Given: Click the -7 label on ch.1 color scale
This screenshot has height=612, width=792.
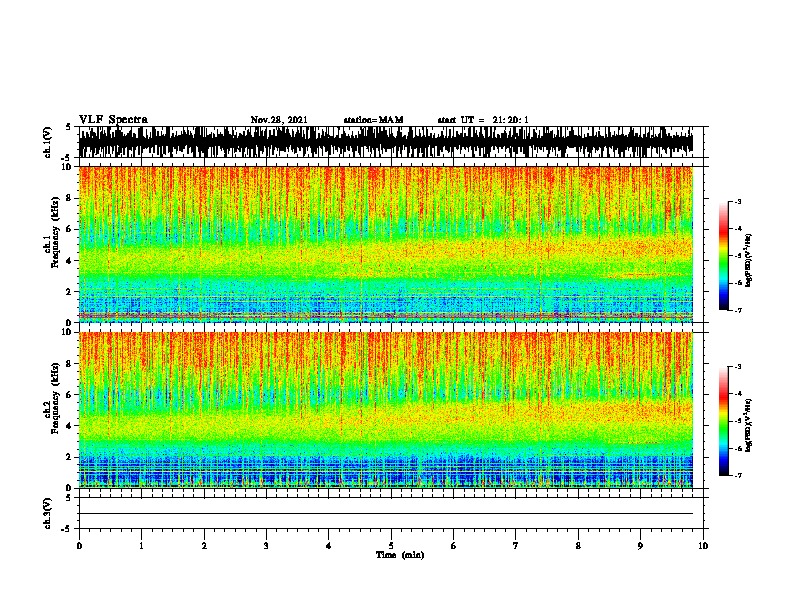Looking at the screenshot, I should click(x=737, y=310).
